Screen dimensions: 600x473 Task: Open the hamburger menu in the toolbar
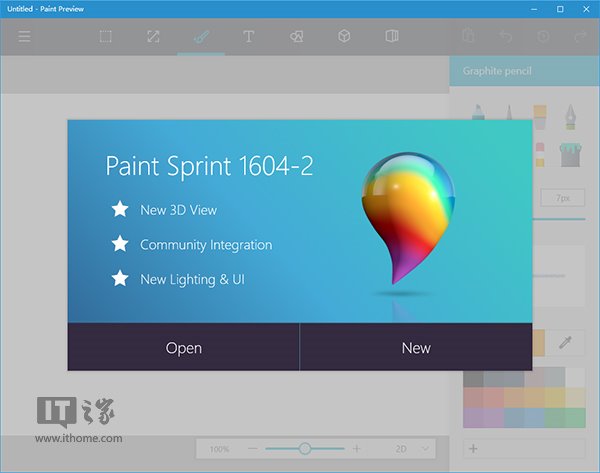[24, 37]
